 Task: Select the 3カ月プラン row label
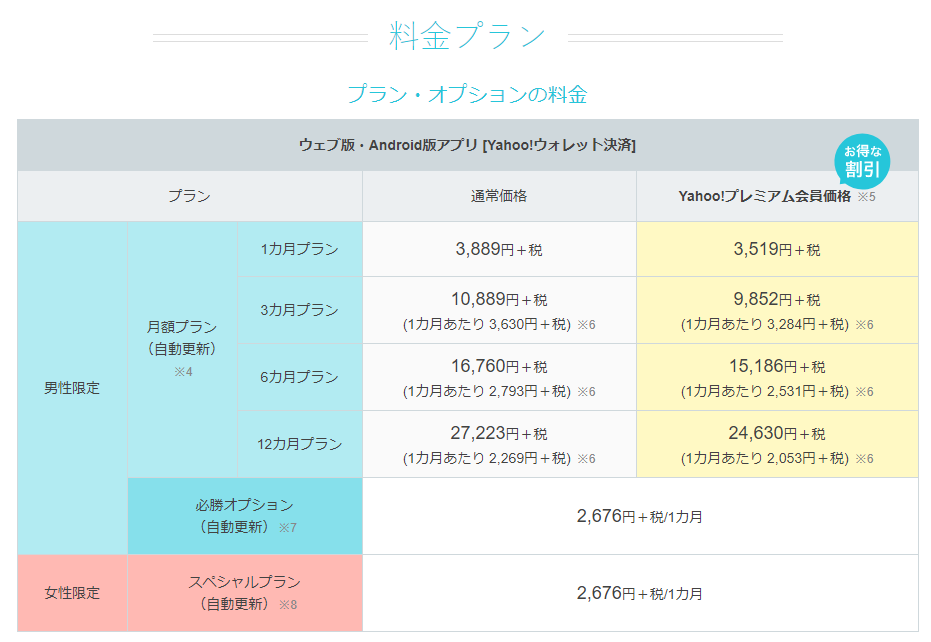pos(299,310)
